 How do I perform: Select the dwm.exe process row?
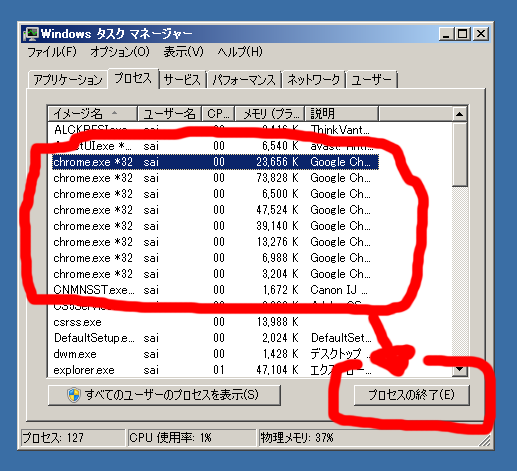215,354
